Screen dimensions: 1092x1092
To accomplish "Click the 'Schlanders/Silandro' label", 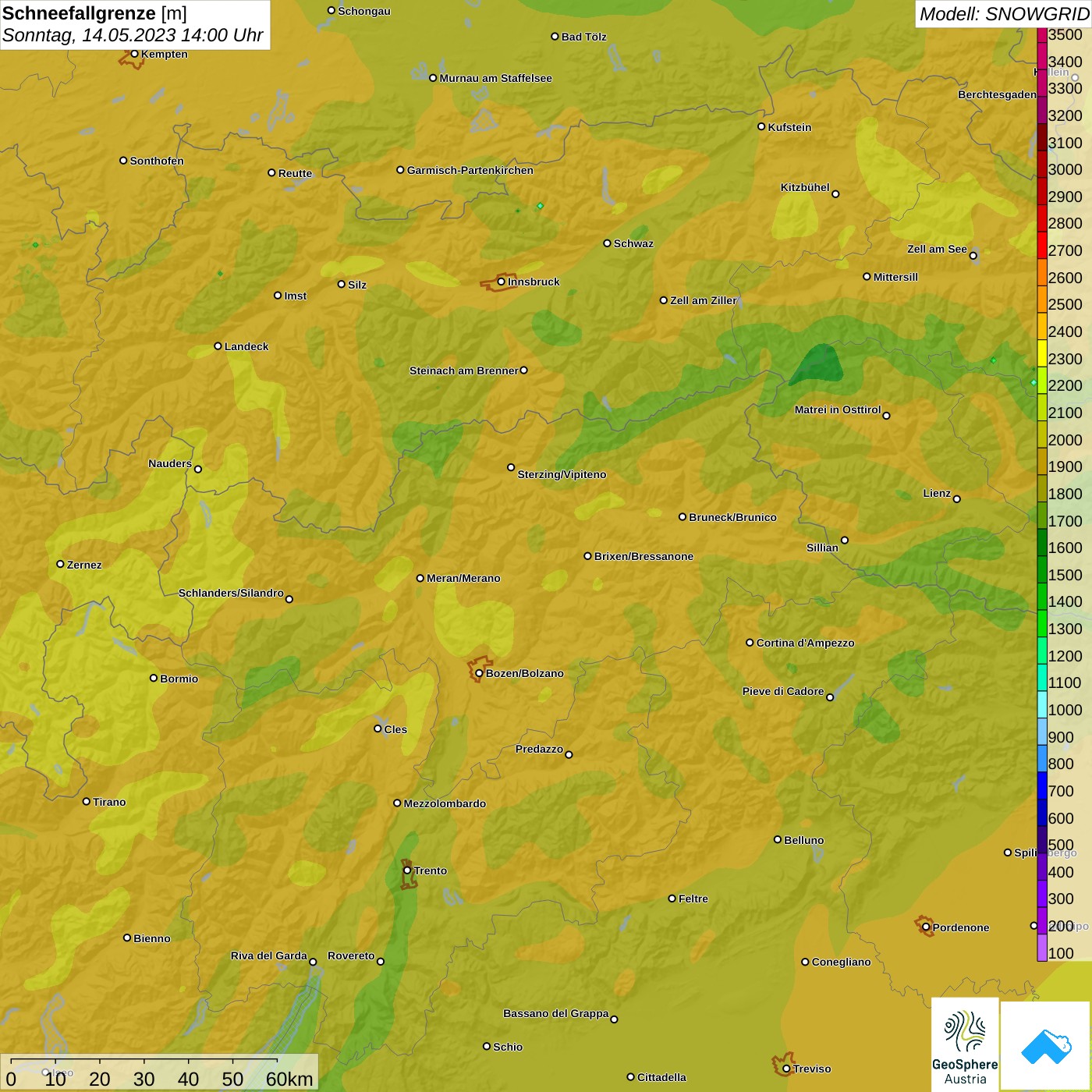I will point(231,593).
